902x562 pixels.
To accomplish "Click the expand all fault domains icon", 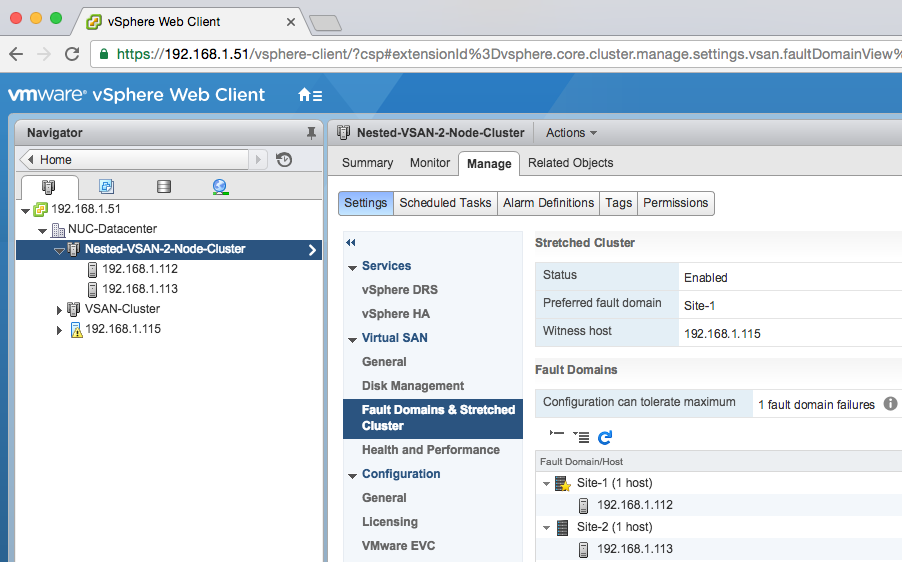I will click(581, 437).
